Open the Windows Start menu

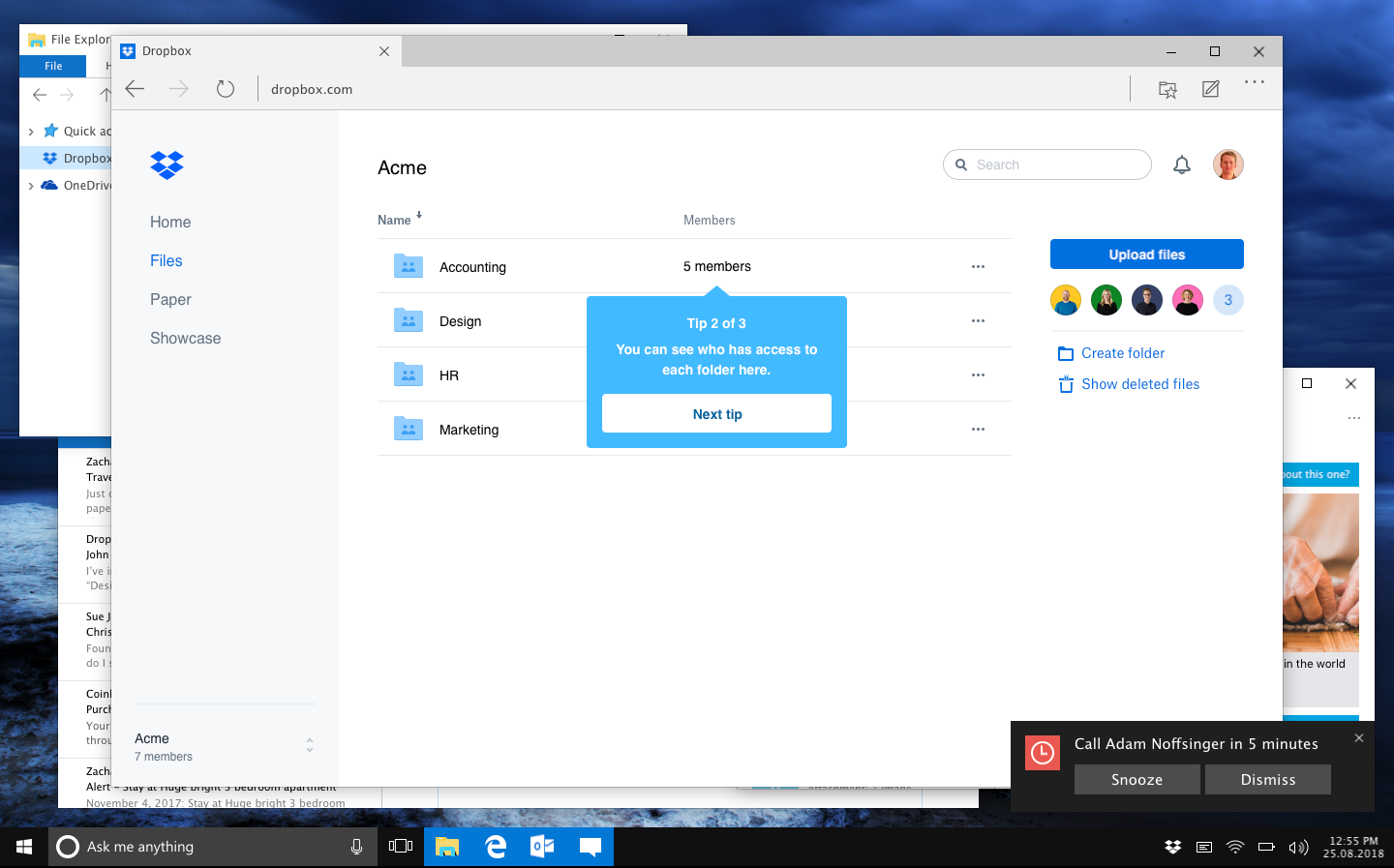tap(24, 847)
